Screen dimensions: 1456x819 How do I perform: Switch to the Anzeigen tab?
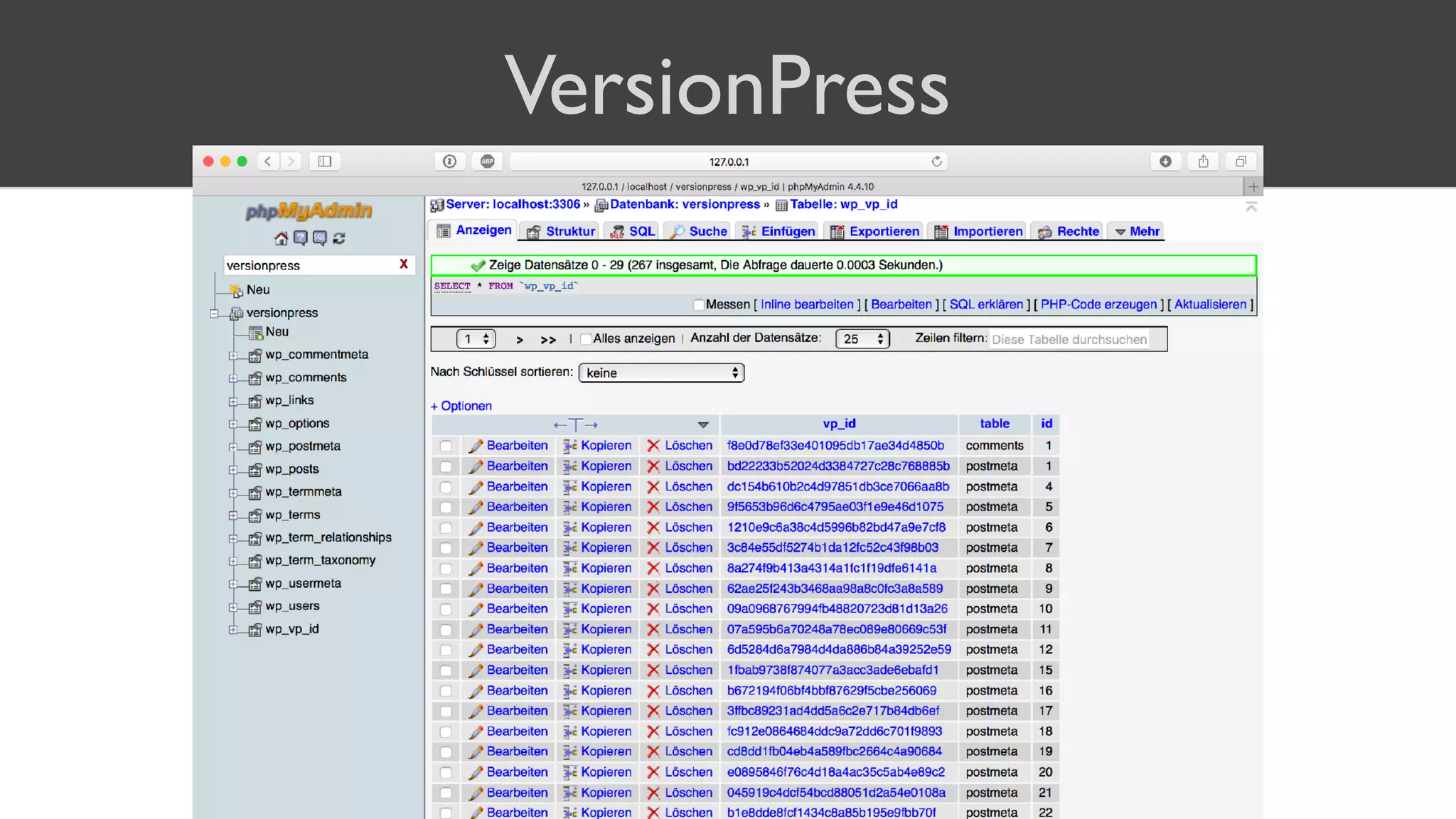tap(474, 230)
